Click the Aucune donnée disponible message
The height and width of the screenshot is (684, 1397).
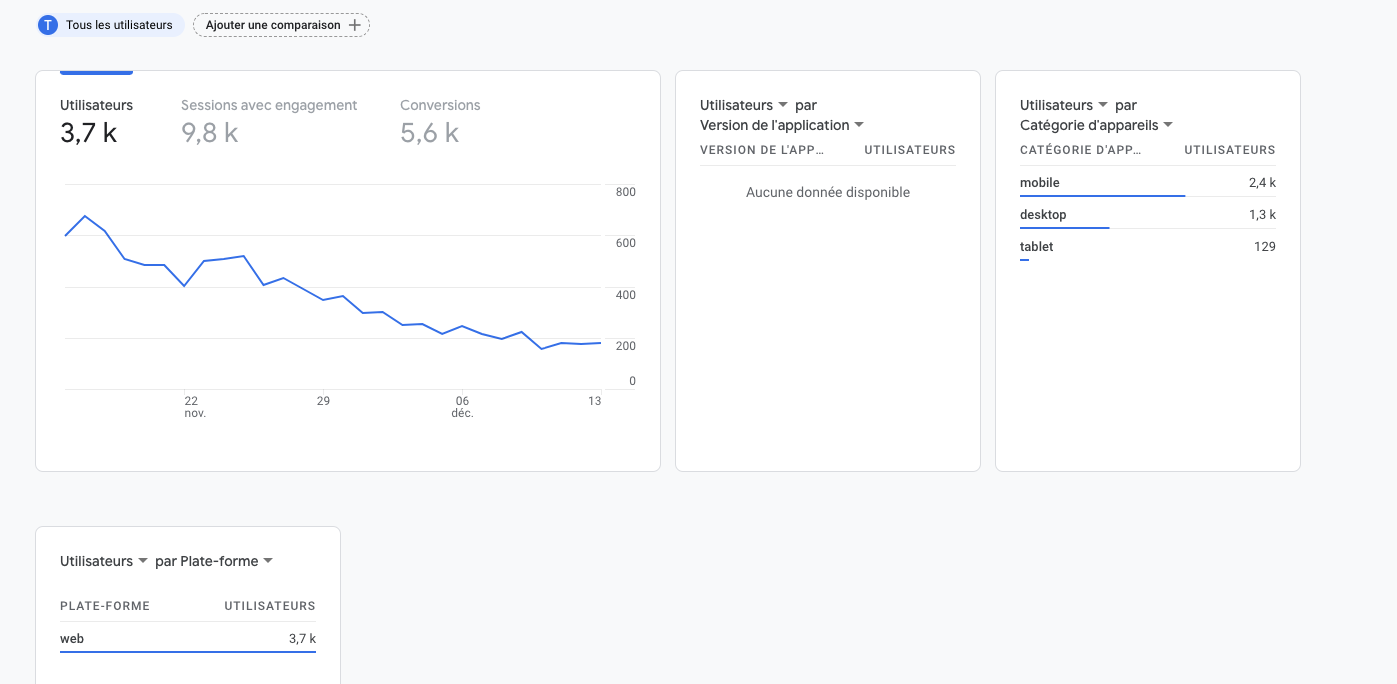tap(828, 192)
